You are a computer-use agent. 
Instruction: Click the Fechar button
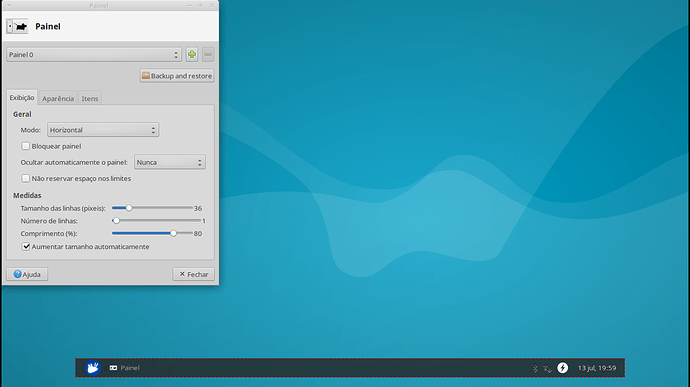194,274
